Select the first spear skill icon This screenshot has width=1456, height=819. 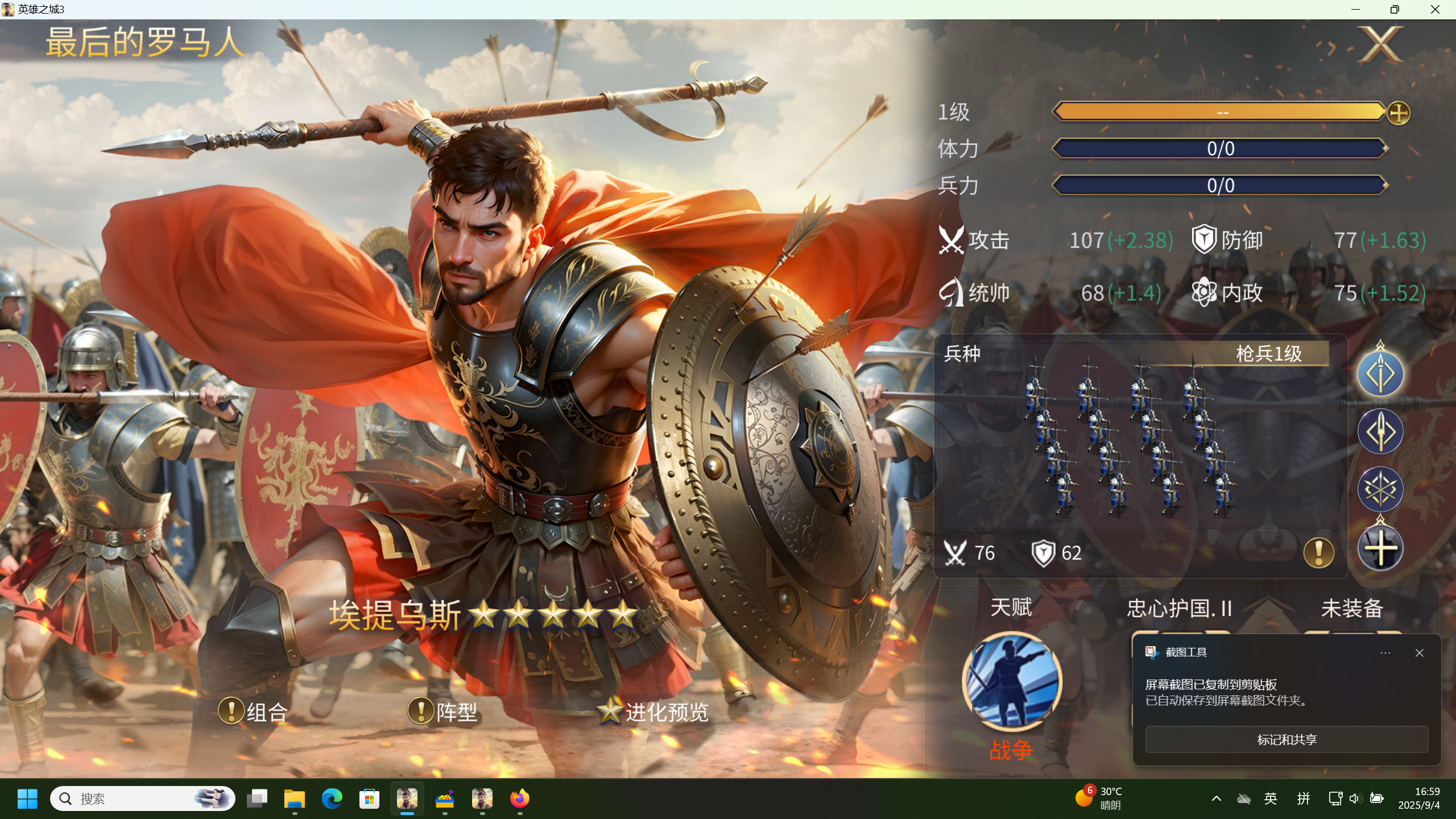1380,373
